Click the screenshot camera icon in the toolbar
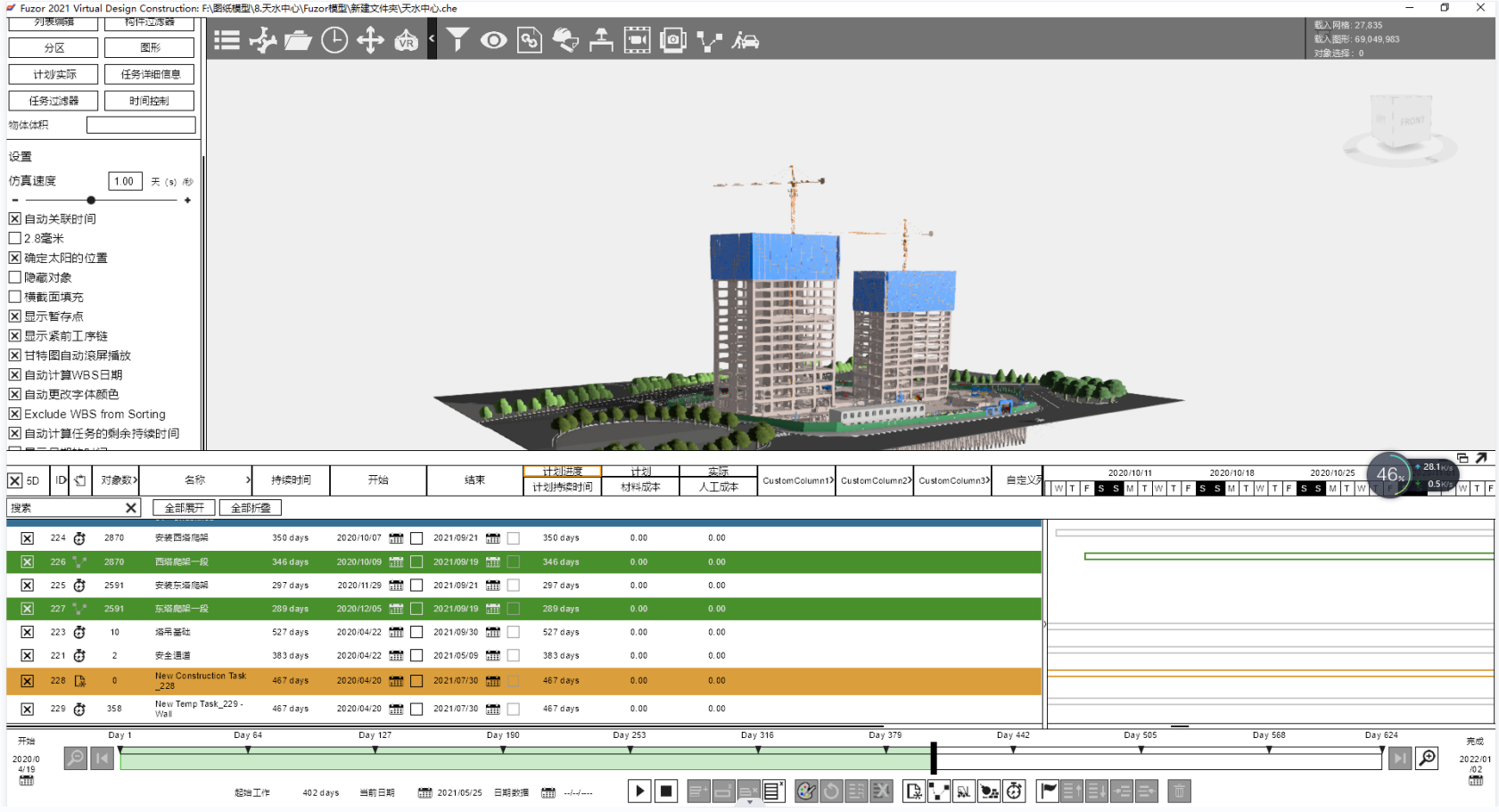This screenshot has width=1499, height=812. point(673,40)
